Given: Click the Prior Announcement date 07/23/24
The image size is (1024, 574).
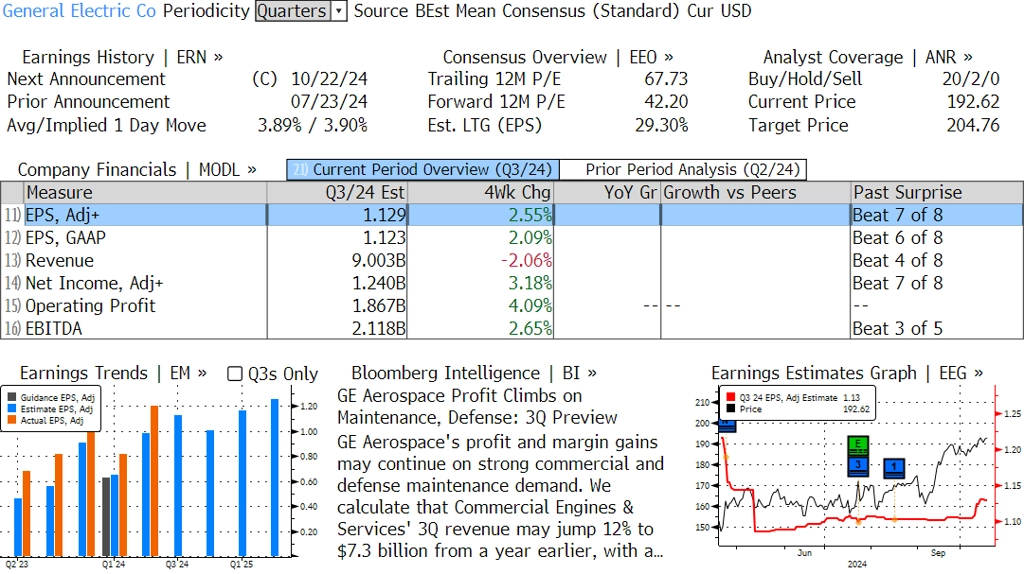Looking at the screenshot, I should 329,102.
